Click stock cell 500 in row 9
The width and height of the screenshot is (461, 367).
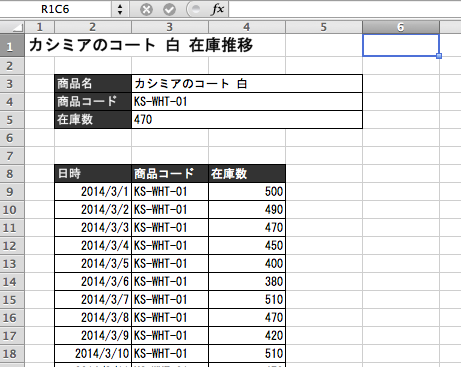(247, 192)
